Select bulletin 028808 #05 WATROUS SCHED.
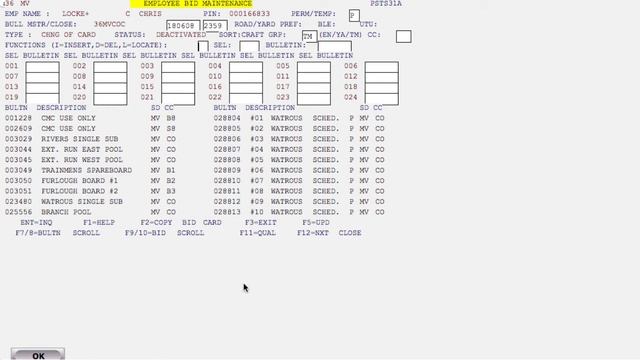The image size is (640, 360). (x=299, y=160)
